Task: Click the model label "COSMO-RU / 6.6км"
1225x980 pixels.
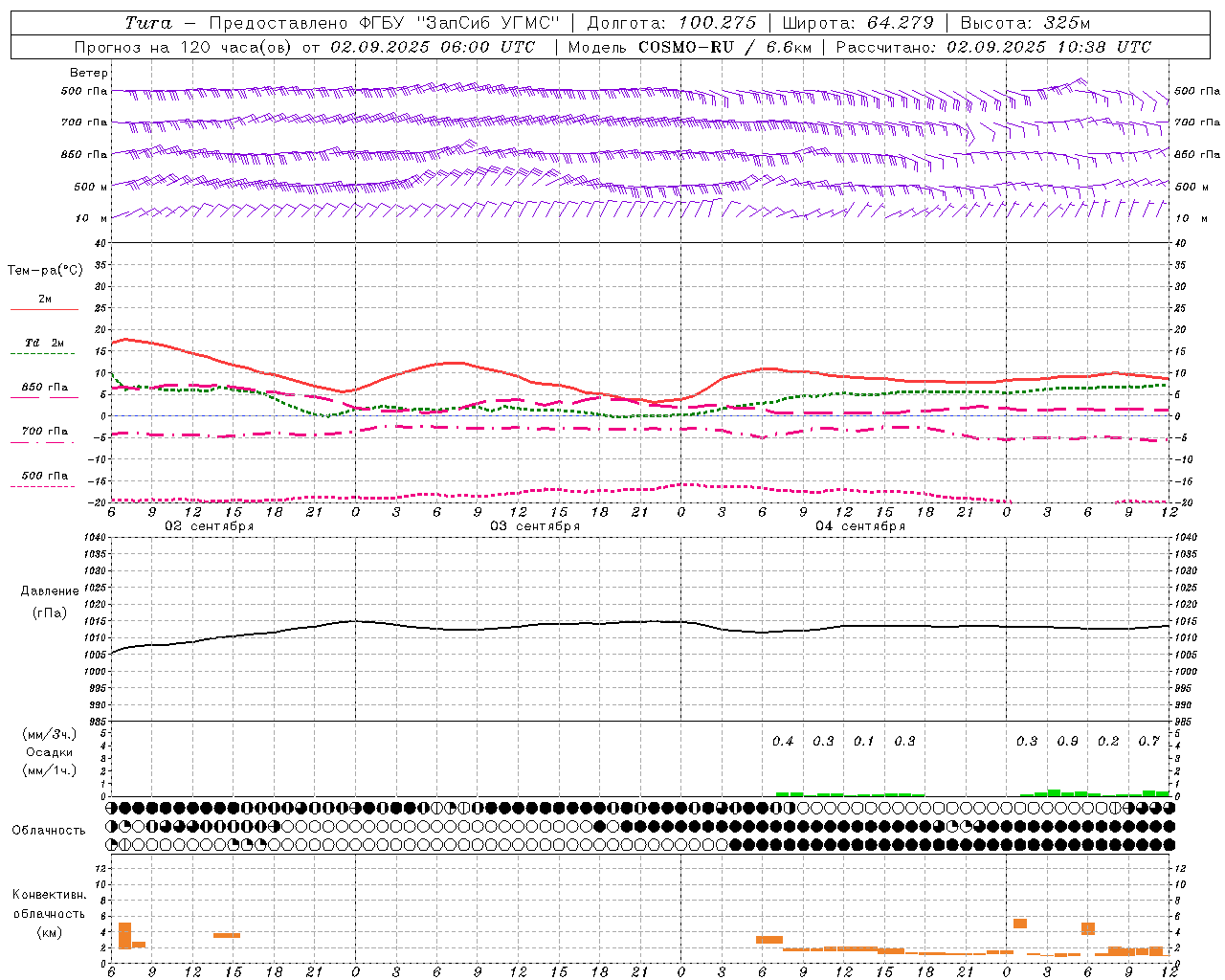Action: [724, 47]
